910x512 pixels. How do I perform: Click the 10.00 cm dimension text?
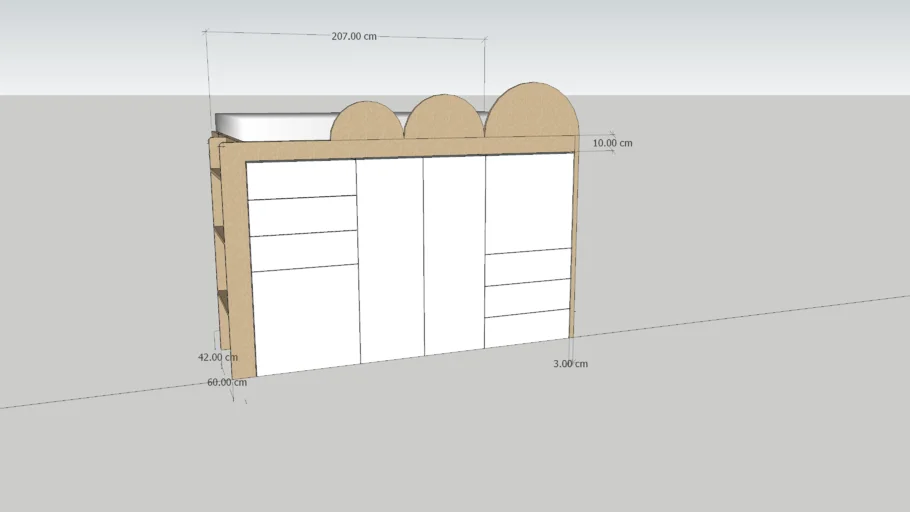[612, 143]
